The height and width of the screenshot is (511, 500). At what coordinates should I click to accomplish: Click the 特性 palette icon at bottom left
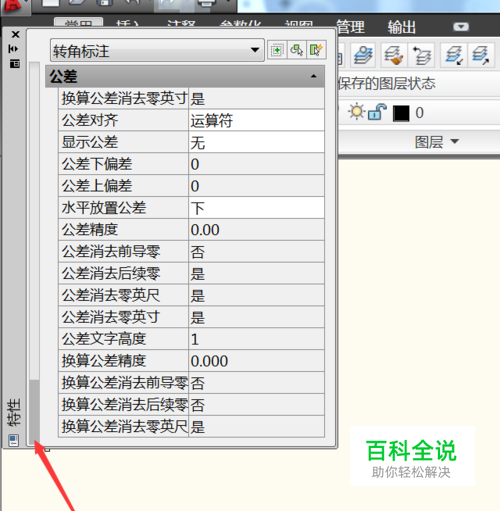14,440
